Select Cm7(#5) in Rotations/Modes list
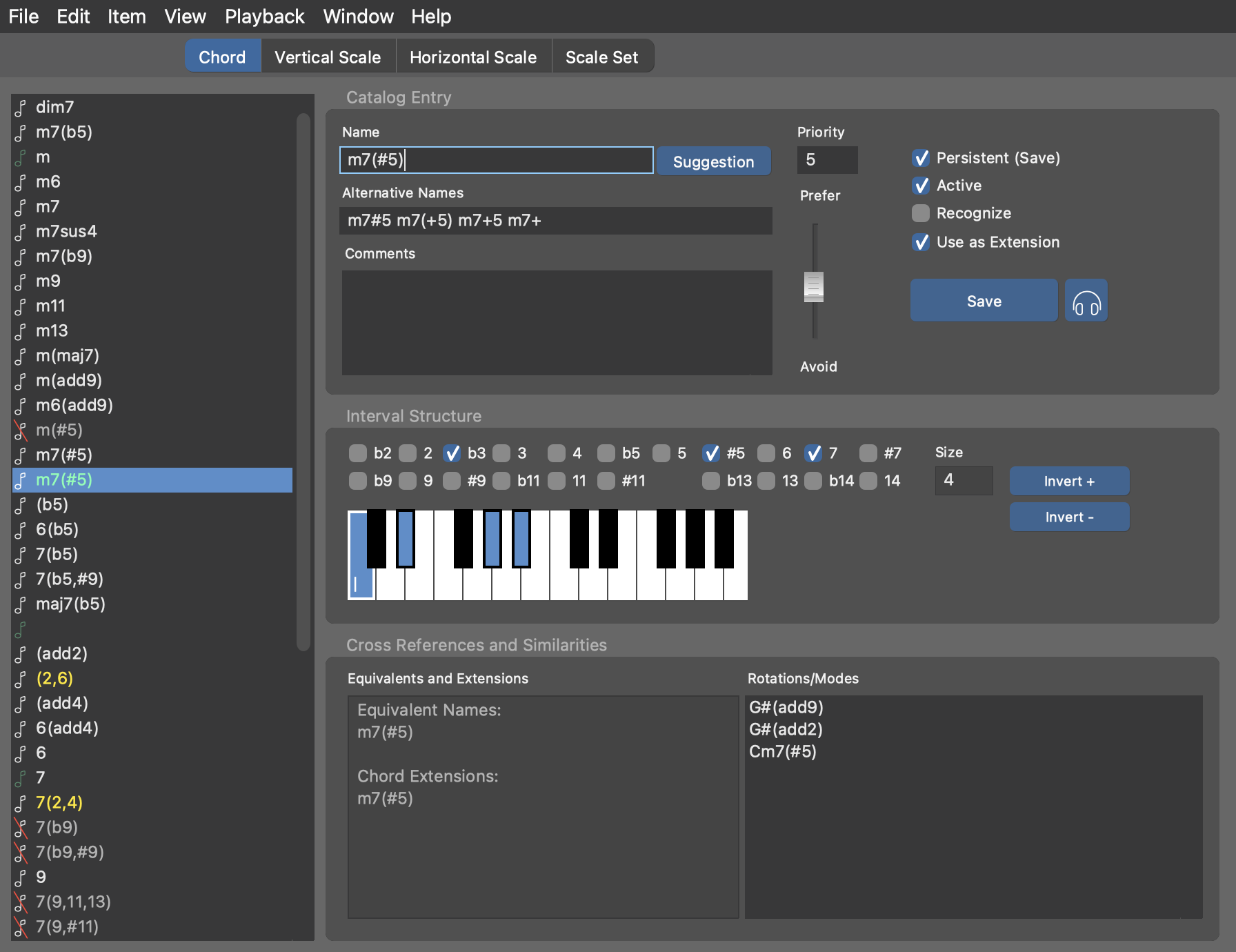 pyautogui.click(x=782, y=751)
